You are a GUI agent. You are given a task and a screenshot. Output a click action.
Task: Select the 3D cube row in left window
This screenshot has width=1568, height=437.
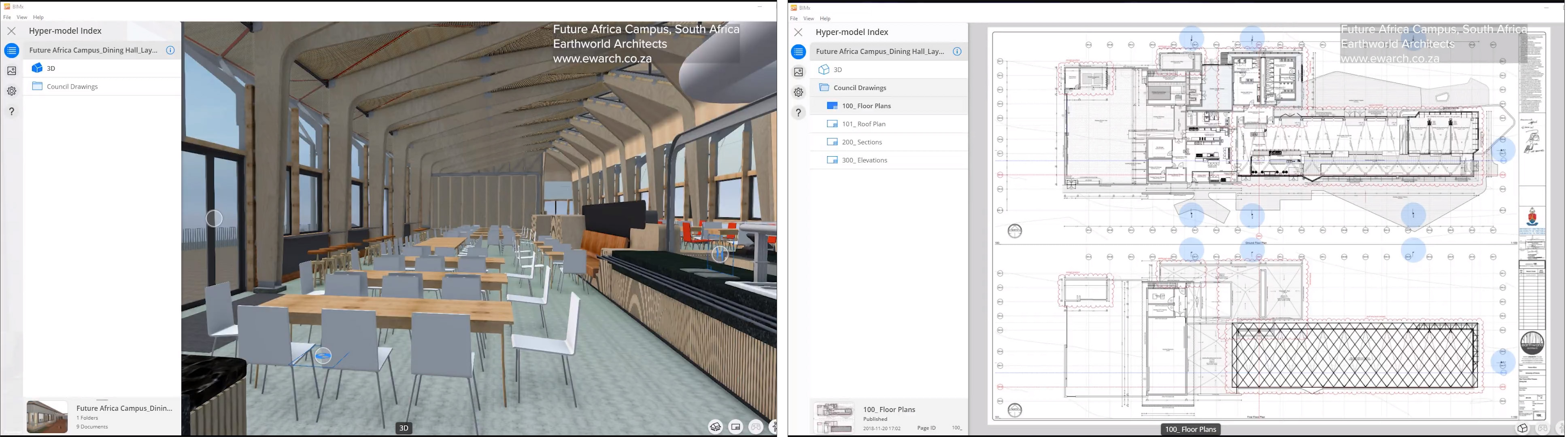pos(102,68)
